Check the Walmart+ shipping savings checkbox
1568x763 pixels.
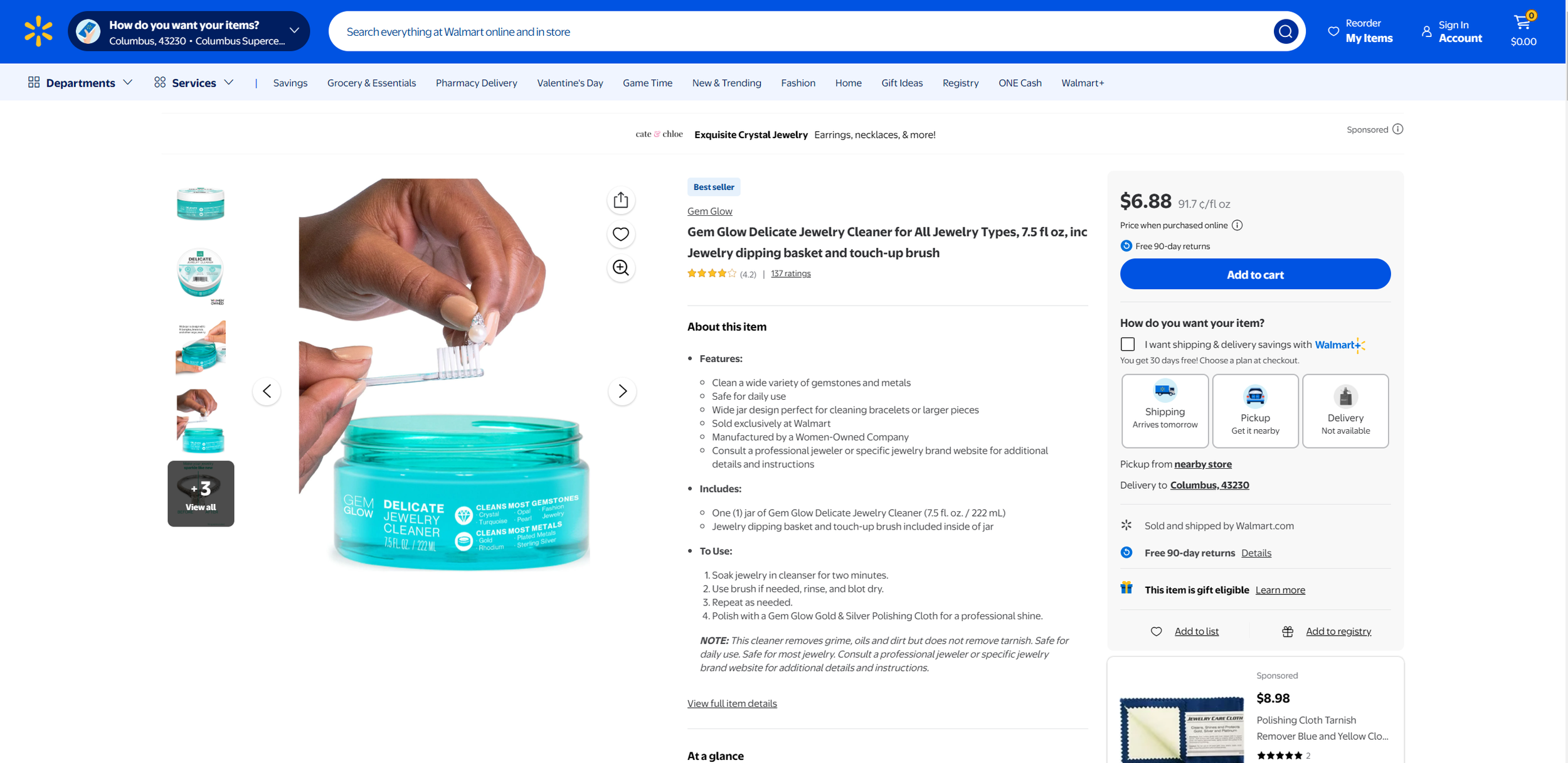pyautogui.click(x=1128, y=344)
